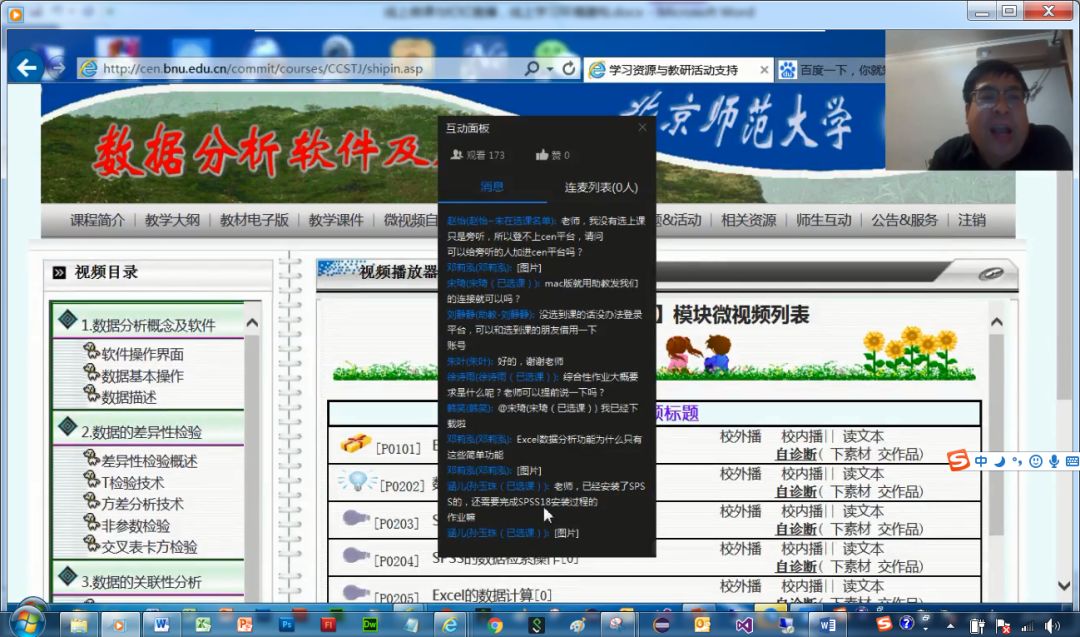This screenshot has width=1080, height=637.
Task: Expand the 2.数据的差异性检验 section
Action: 141,432
